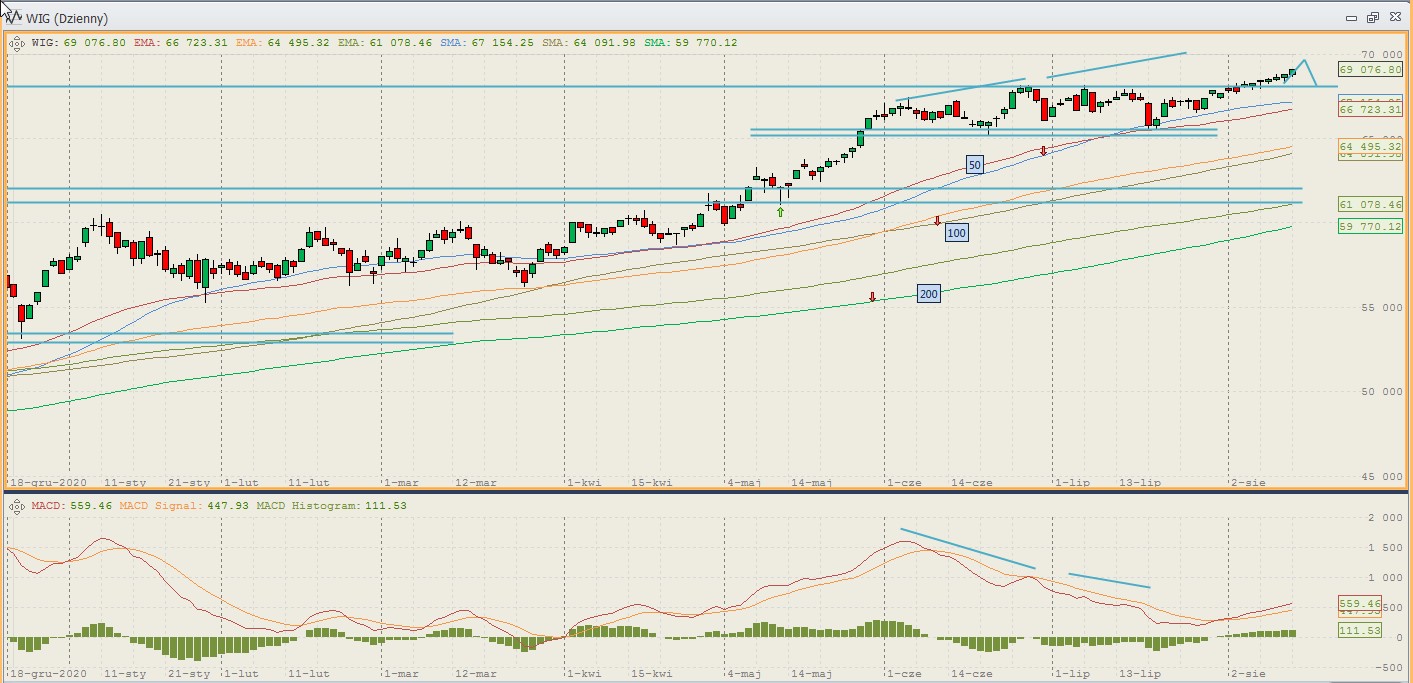
Task: Click the red down arrow near the 200 label
Action: click(872, 297)
